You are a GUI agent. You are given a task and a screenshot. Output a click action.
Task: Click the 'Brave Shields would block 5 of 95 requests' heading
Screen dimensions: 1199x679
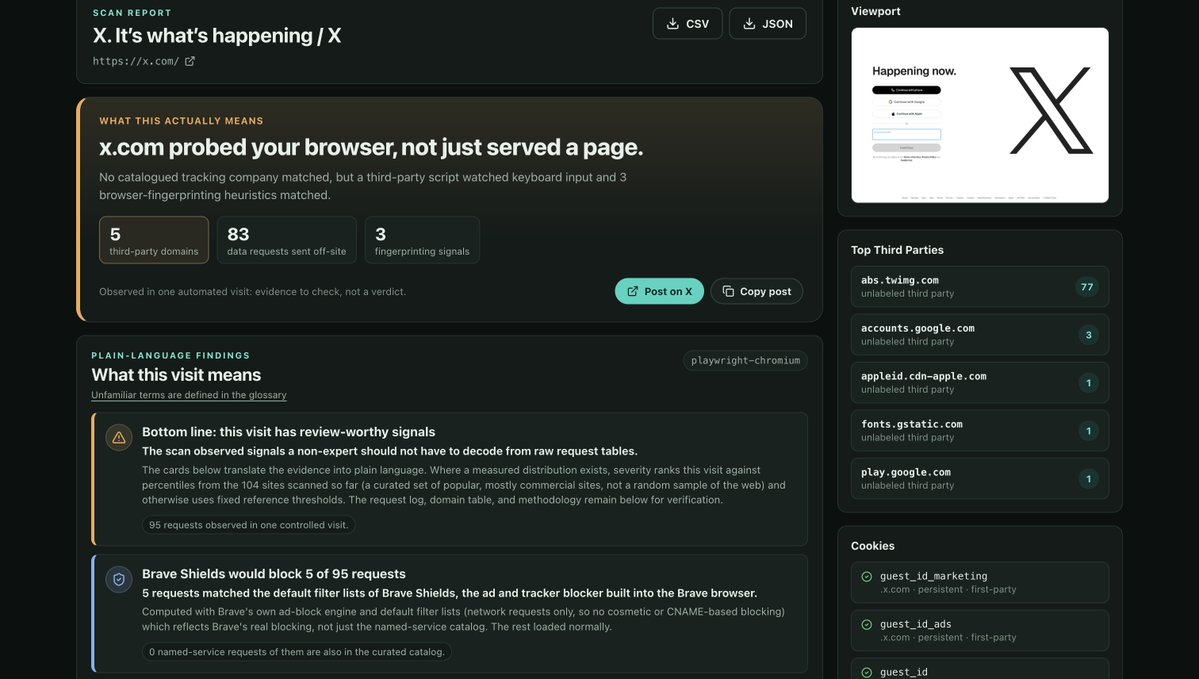pos(274,574)
